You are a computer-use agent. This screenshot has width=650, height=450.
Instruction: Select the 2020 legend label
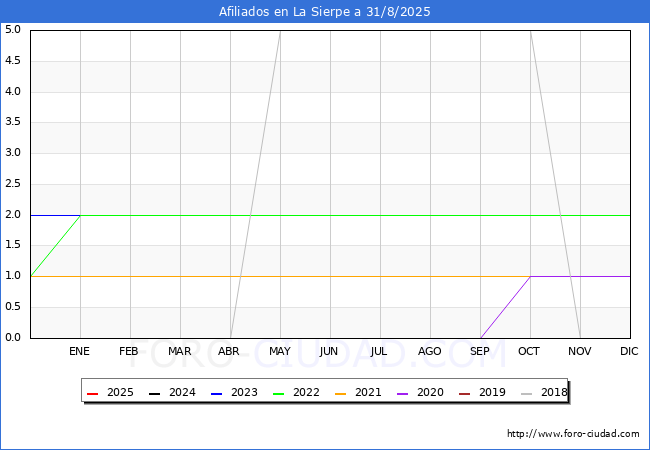[x=430, y=393]
